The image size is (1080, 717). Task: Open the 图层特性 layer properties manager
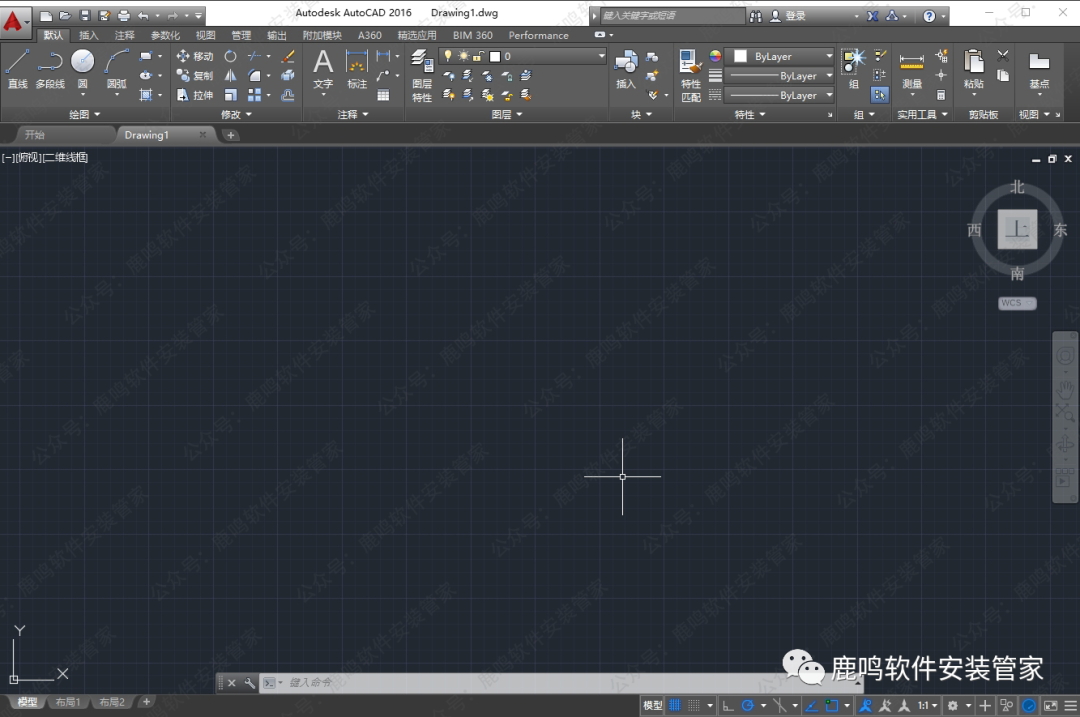pyautogui.click(x=422, y=75)
